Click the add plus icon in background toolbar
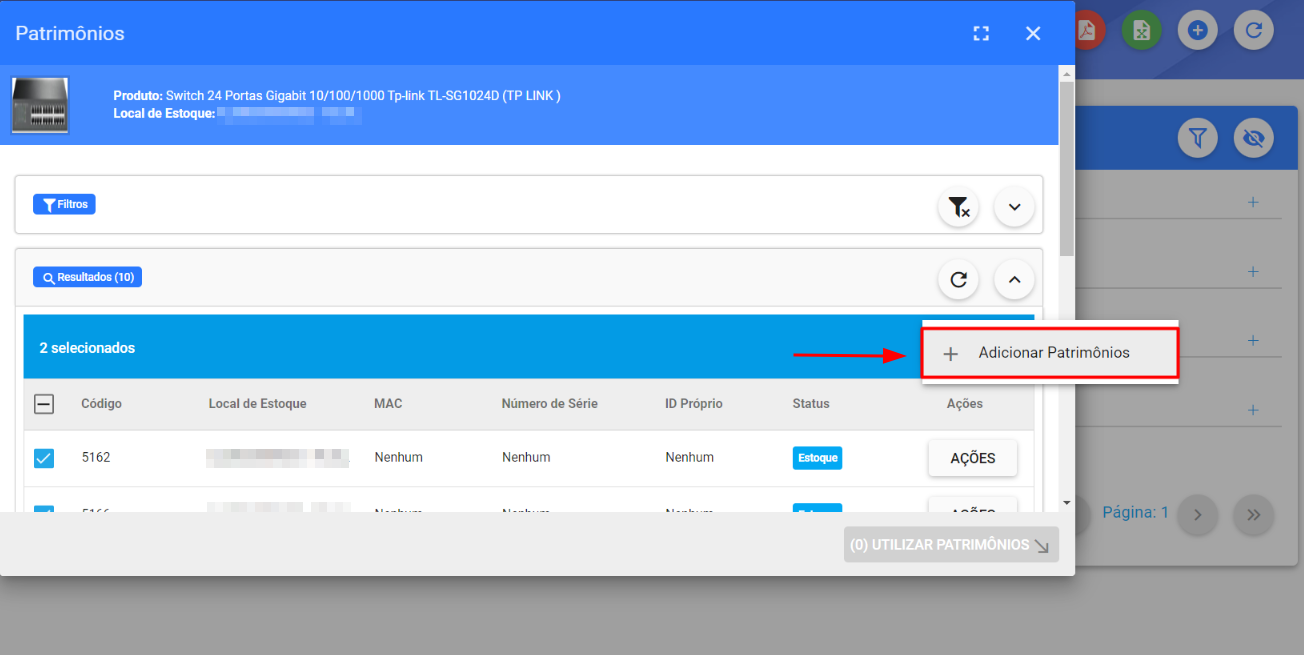The image size is (1304, 655). (x=1198, y=30)
